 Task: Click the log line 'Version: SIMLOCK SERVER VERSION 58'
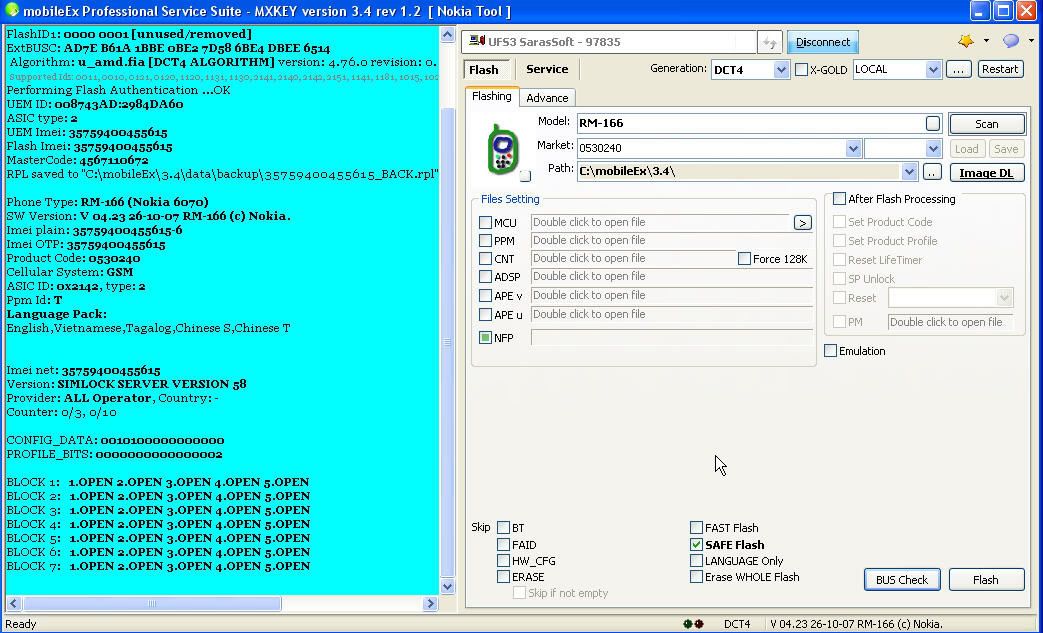[126, 384]
